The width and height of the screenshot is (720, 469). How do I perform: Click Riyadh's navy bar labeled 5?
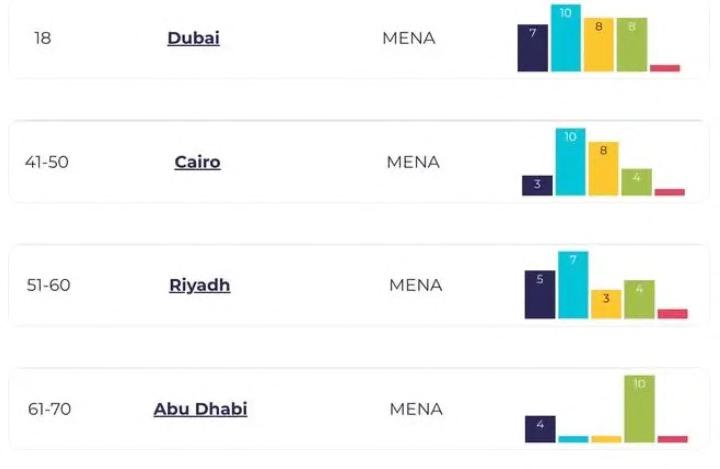coord(539,295)
